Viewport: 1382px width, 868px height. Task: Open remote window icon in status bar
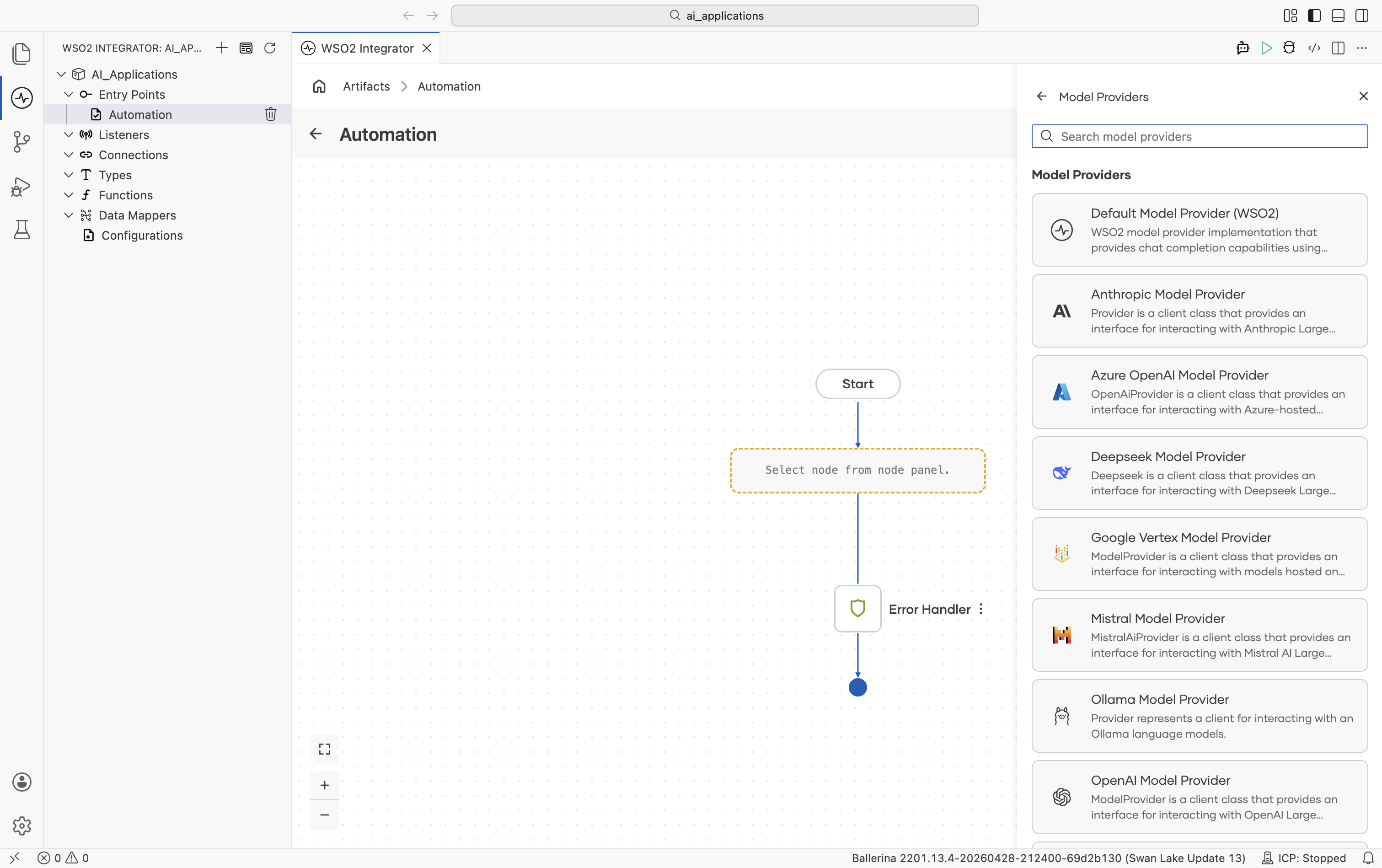(15, 857)
